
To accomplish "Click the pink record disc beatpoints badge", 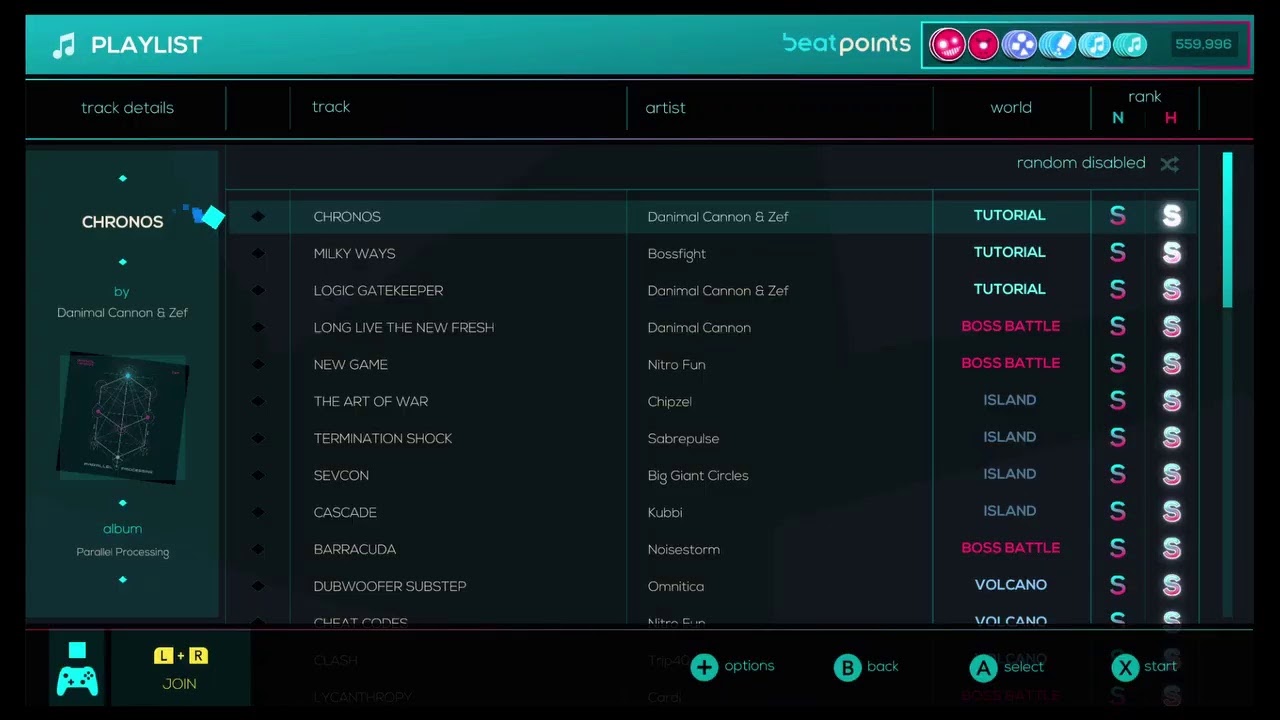I will (983, 45).
